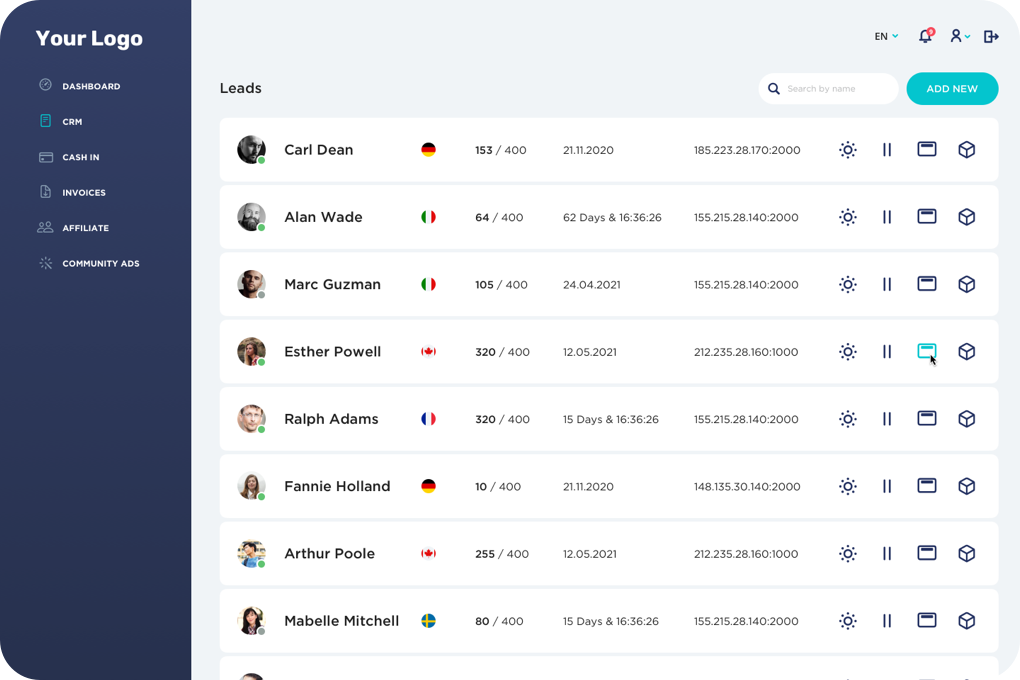Click Alan Wade's avatar photo
The width and height of the screenshot is (1020, 680).
pos(251,217)
